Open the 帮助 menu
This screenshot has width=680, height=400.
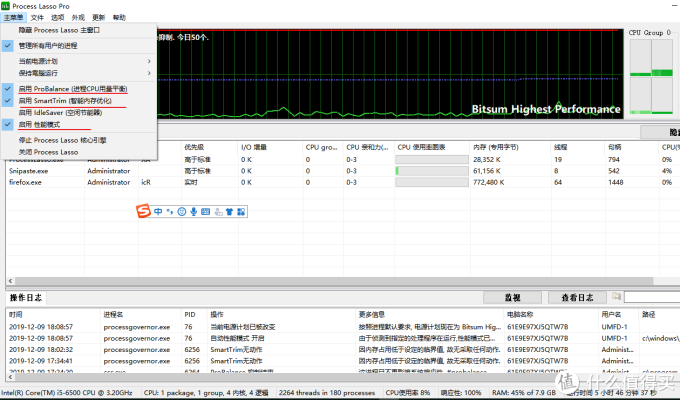pos(119,17)
